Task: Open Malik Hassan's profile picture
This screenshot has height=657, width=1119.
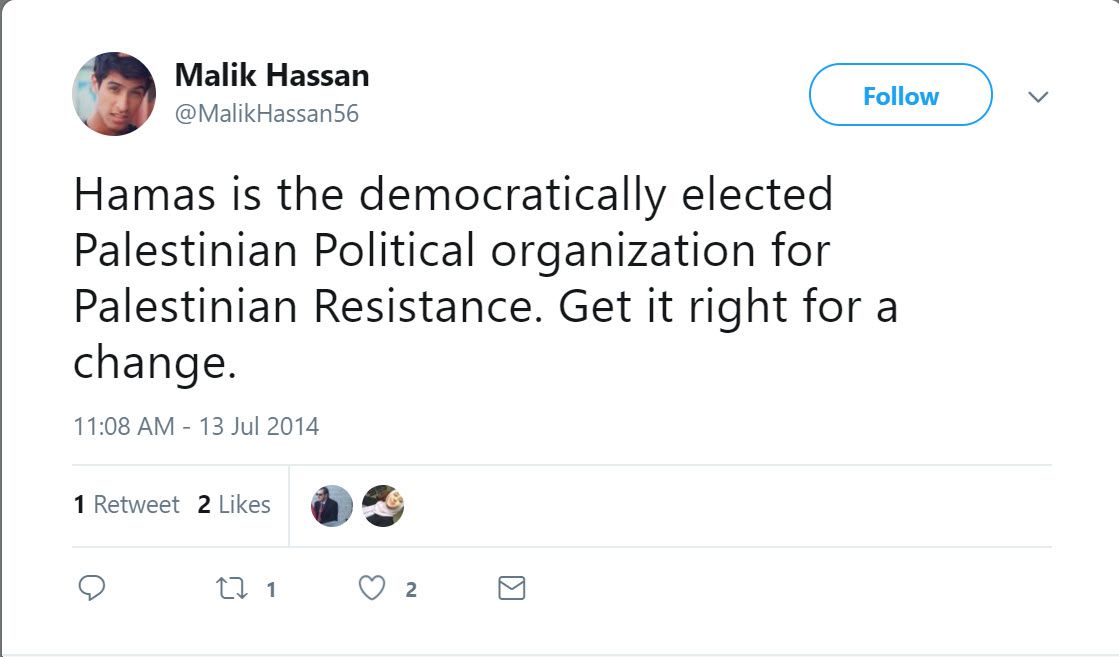Action: [114, 94]
